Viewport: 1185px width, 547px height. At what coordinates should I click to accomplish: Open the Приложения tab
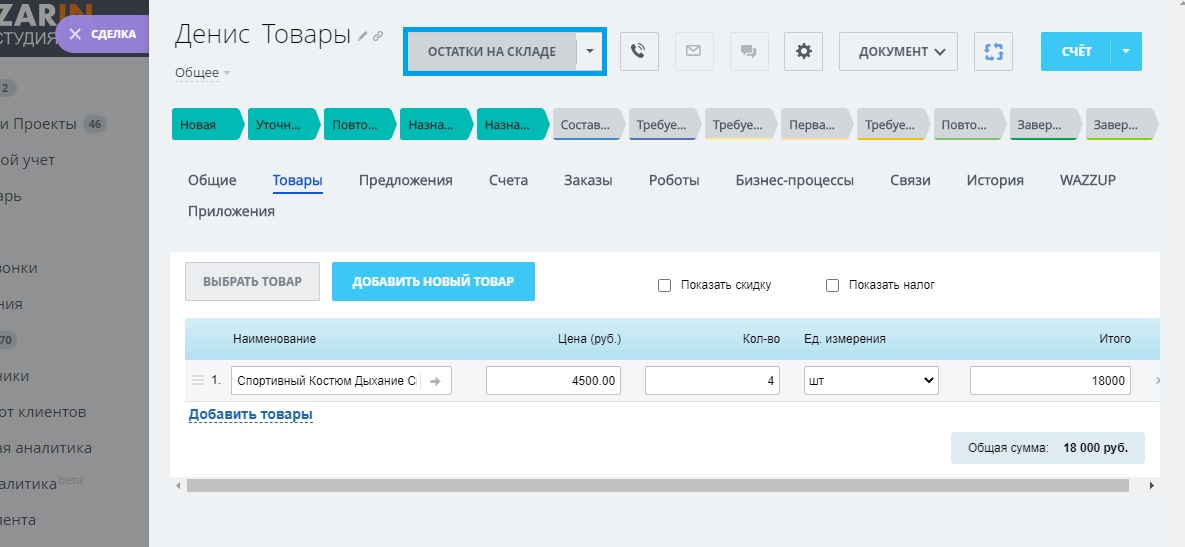pyautogui.click(x=231, y=212)
